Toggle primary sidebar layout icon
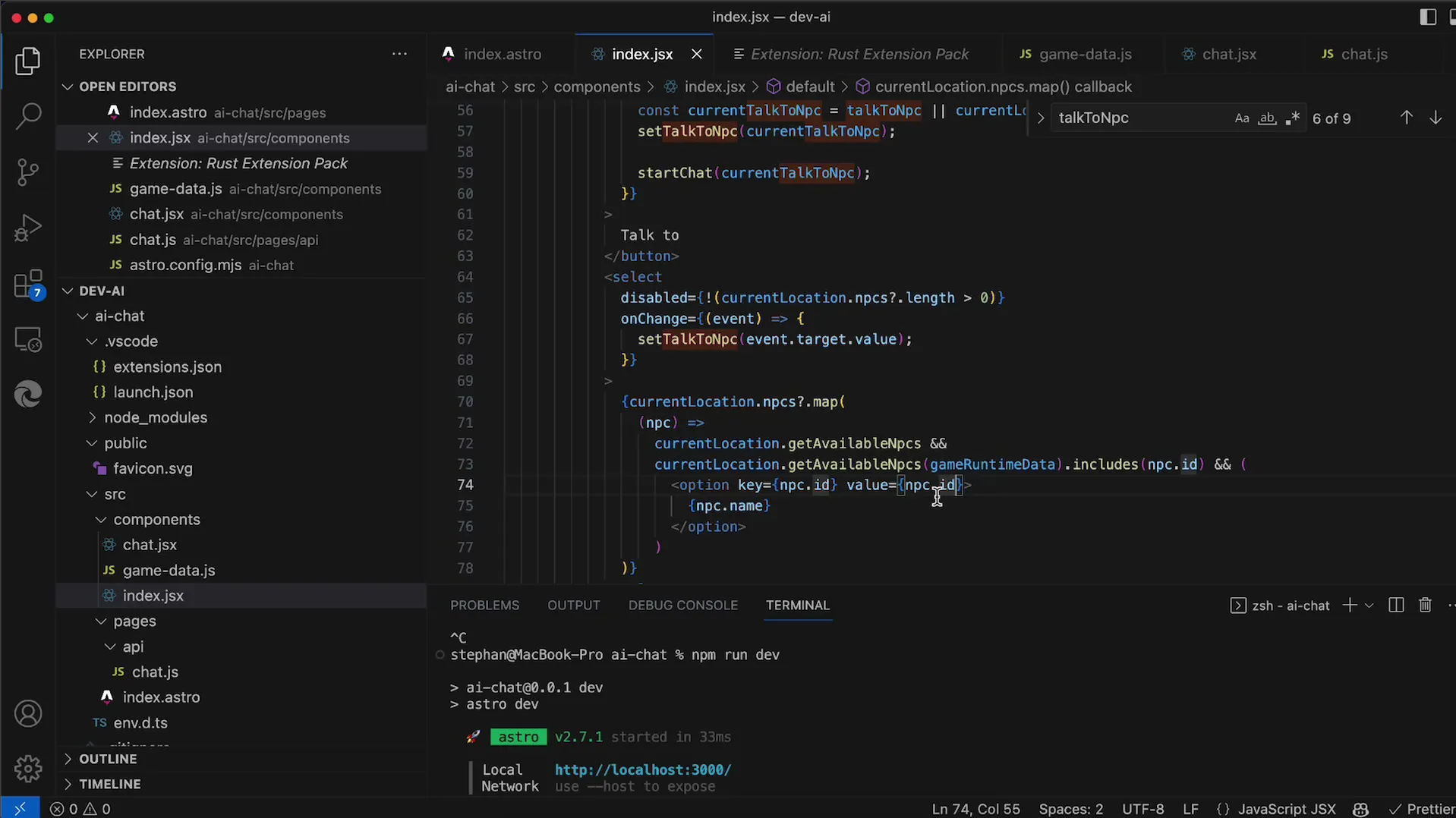 click(1427, 17)
